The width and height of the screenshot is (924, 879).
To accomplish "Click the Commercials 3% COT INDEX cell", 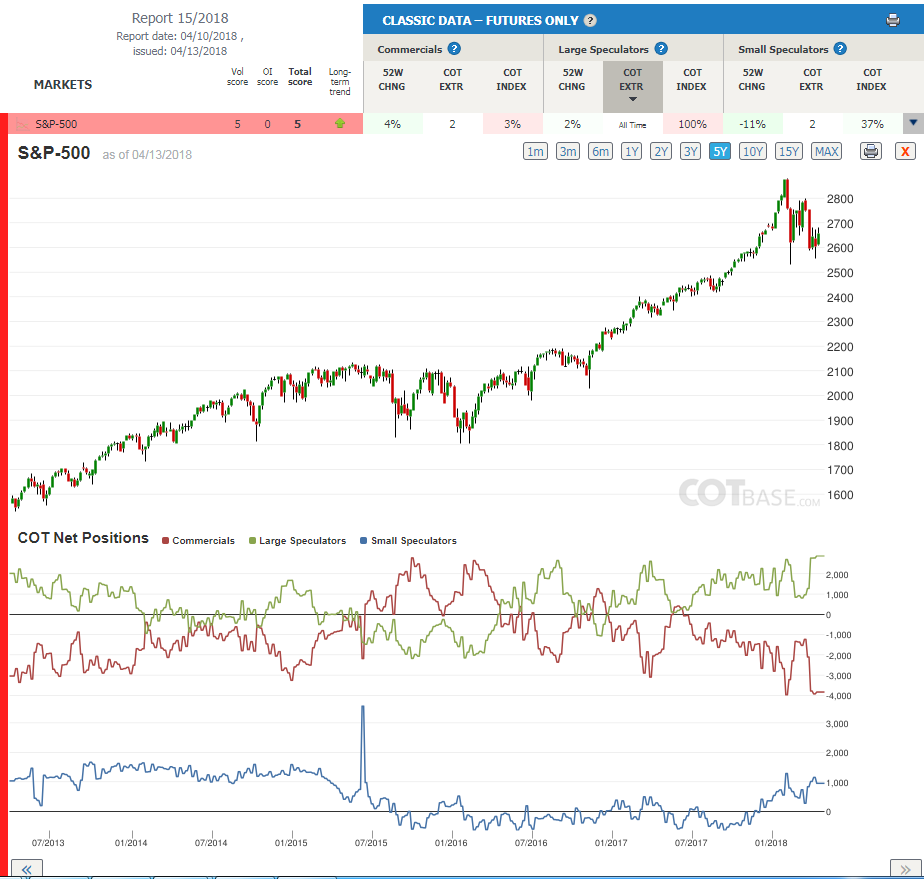I will click(512, 124).
